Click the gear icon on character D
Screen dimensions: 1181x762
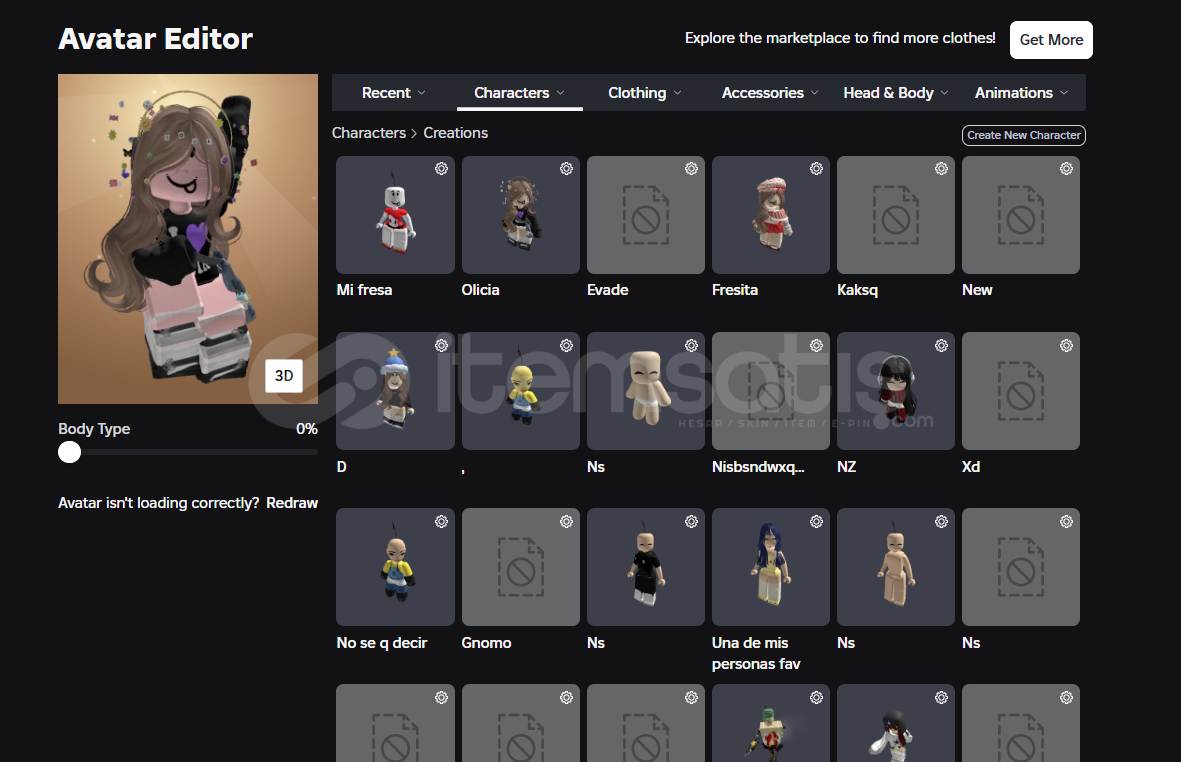[441, 346]
